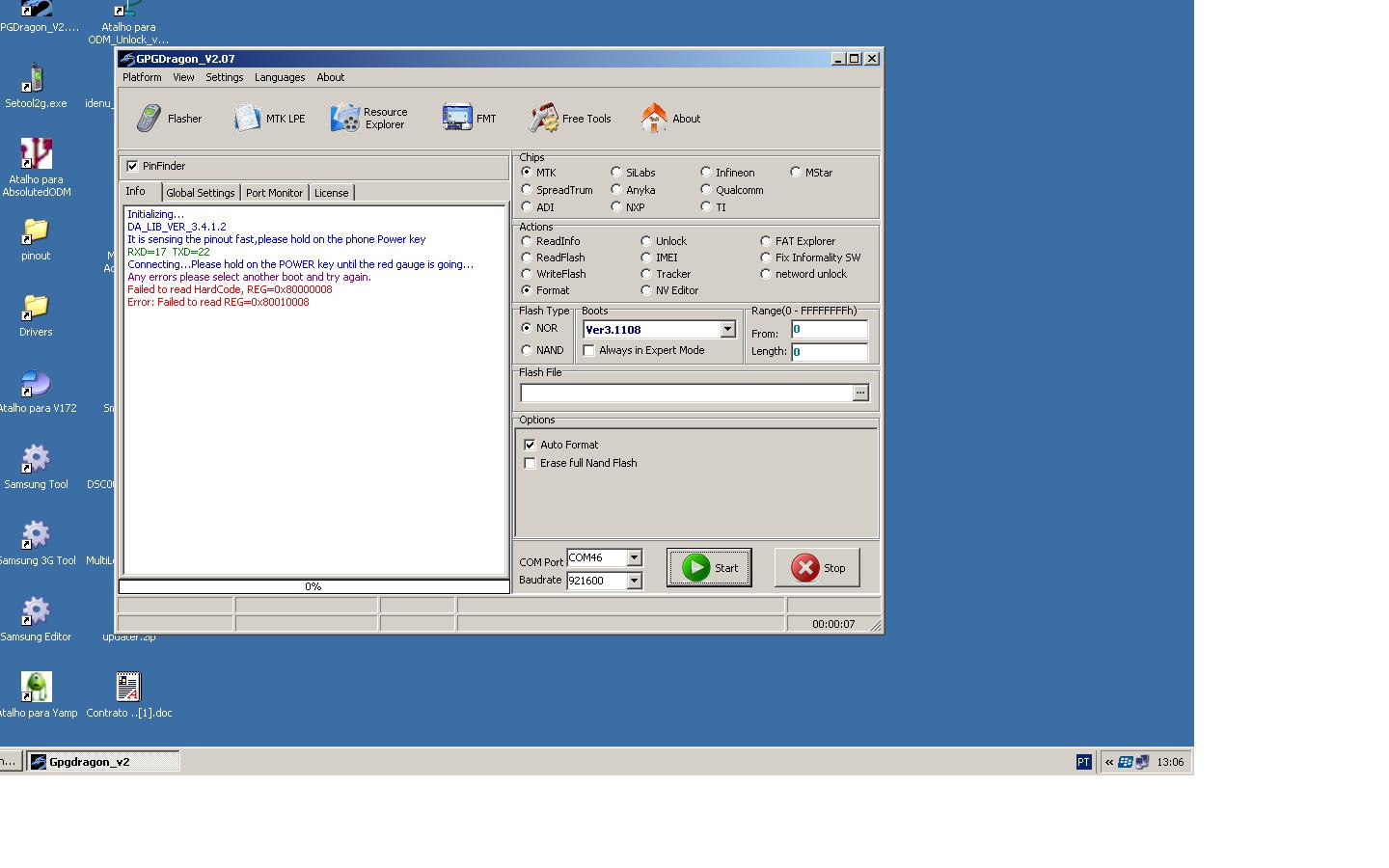Viewport: 1389px width, 868px height.
Task: Expand hidden tray icons with chevron
Action: [1109, 762]
